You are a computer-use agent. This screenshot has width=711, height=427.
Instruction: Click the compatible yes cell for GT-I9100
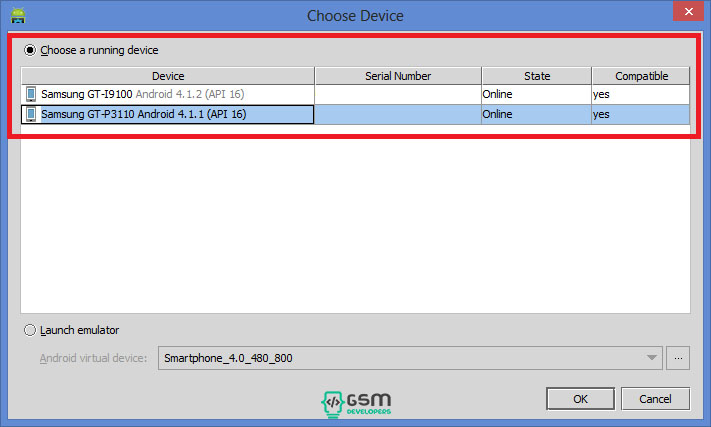(641, 94)
